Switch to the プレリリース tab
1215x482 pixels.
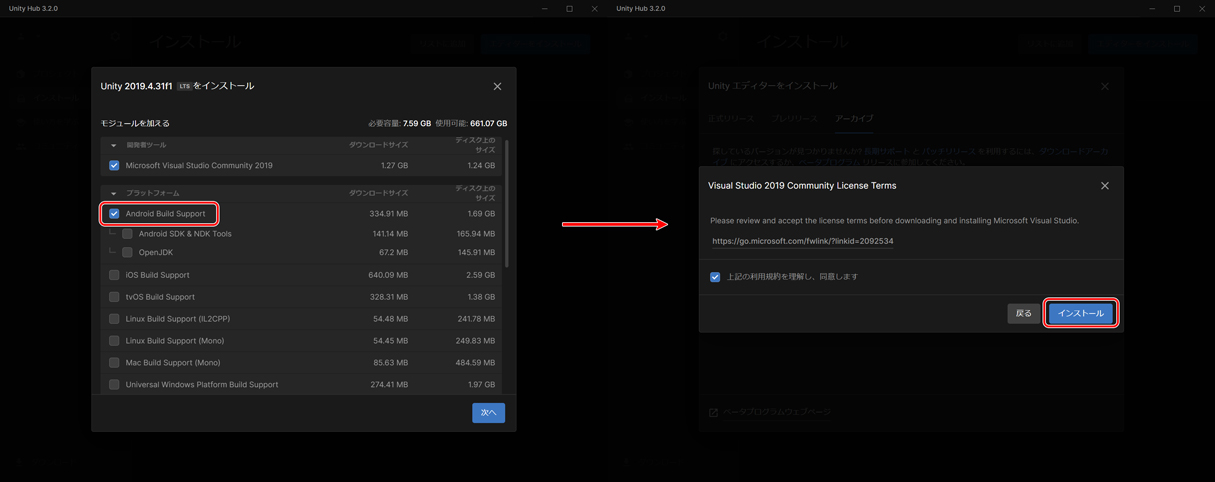tap(794, 119)
